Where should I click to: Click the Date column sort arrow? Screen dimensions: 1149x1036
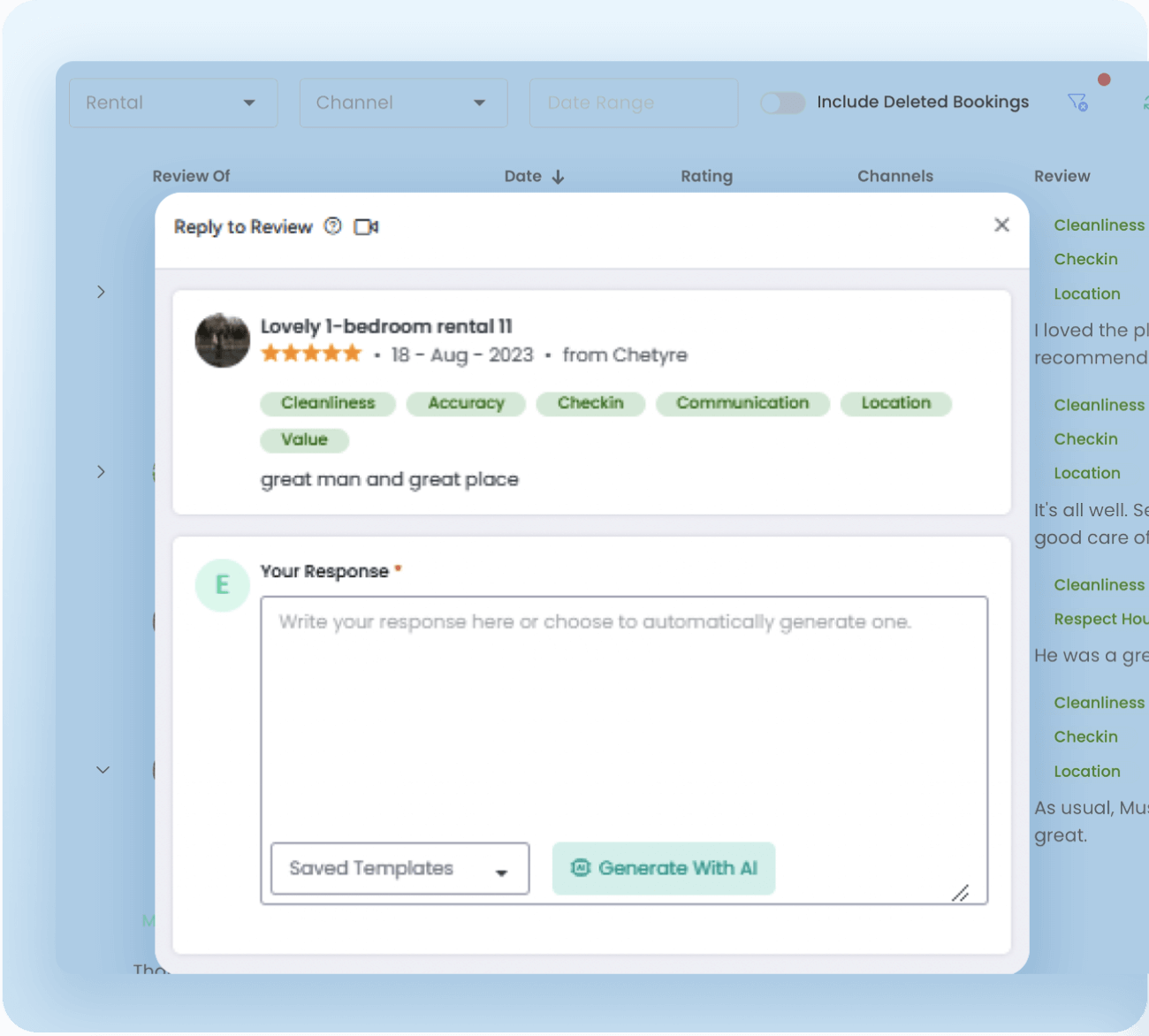click(x=558, y=177)
